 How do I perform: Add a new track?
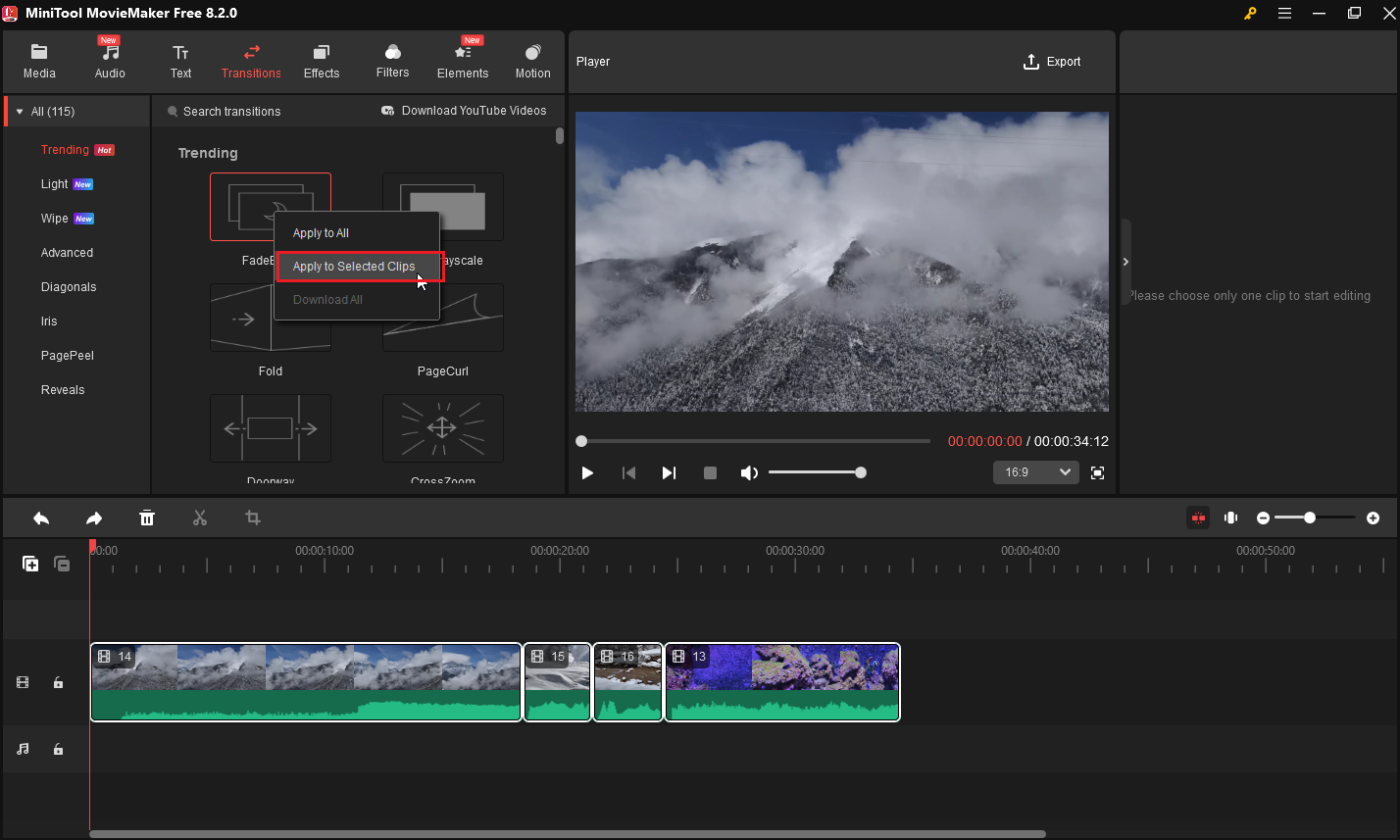click(x=31, y=564)
